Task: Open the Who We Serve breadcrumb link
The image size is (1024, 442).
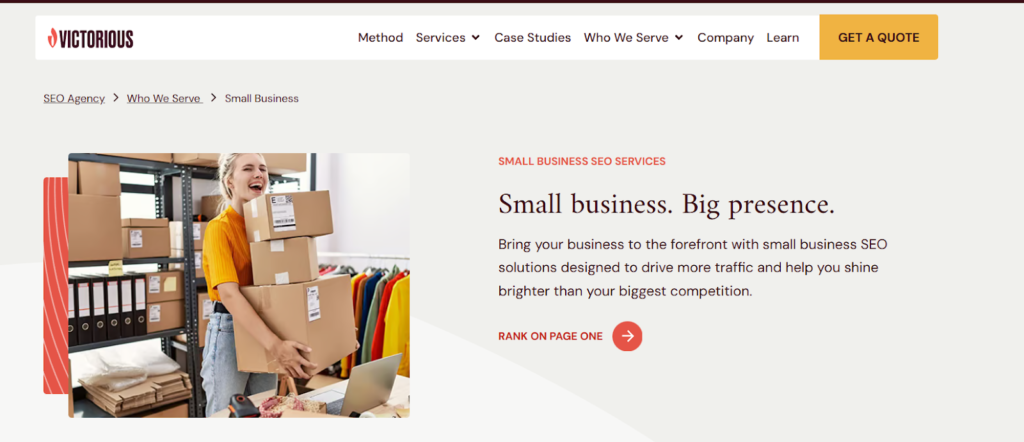Action: tap(165, 99)
